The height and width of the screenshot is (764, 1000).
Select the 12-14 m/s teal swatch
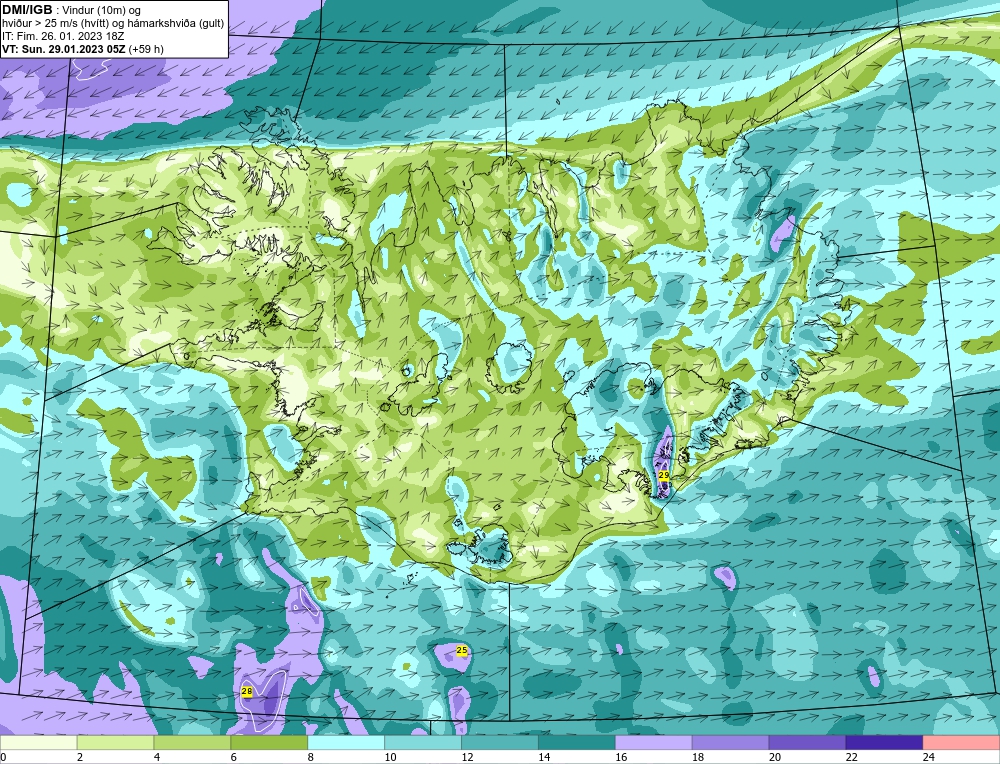500,743
